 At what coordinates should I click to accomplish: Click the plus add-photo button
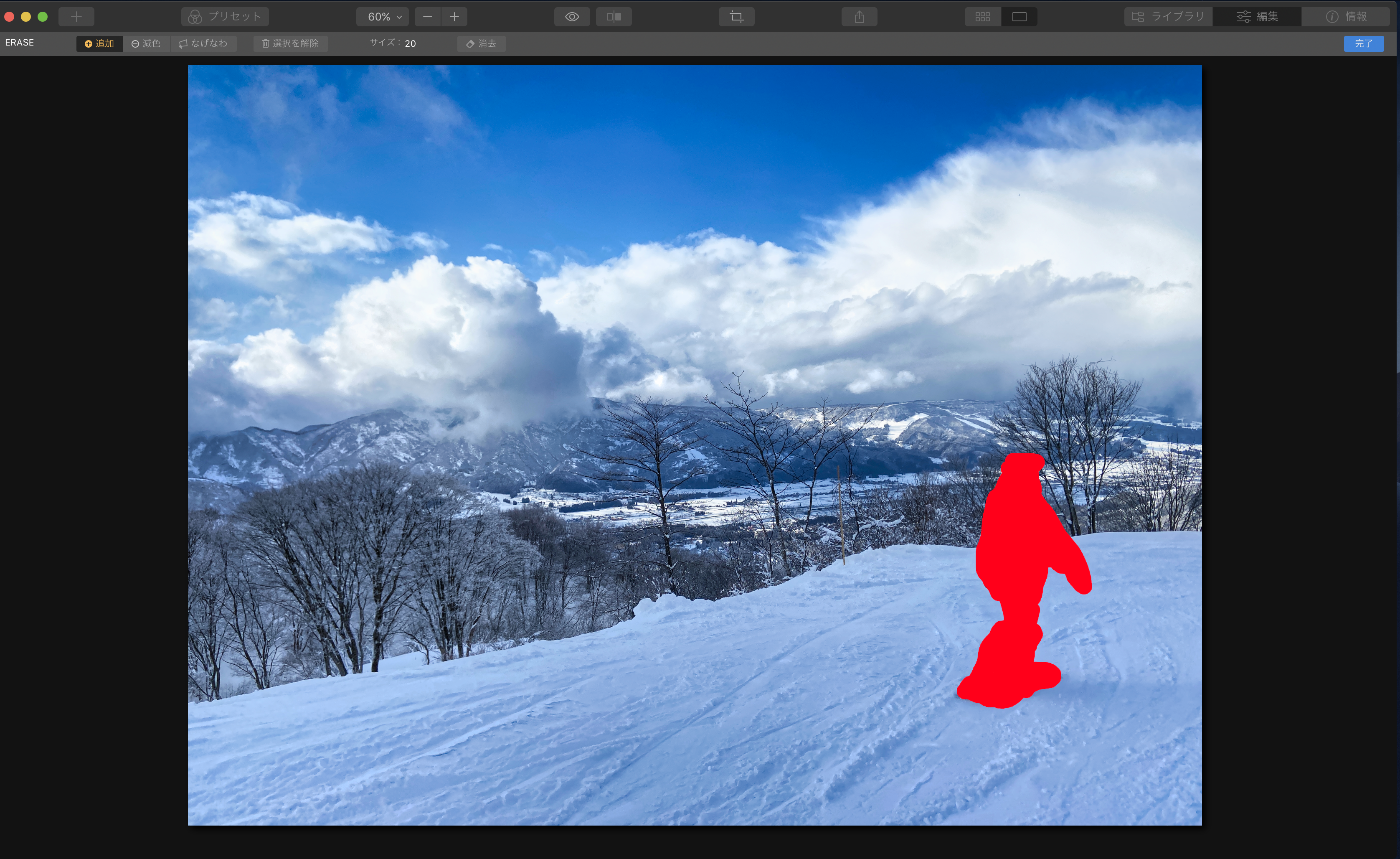[x=76, y=17]
